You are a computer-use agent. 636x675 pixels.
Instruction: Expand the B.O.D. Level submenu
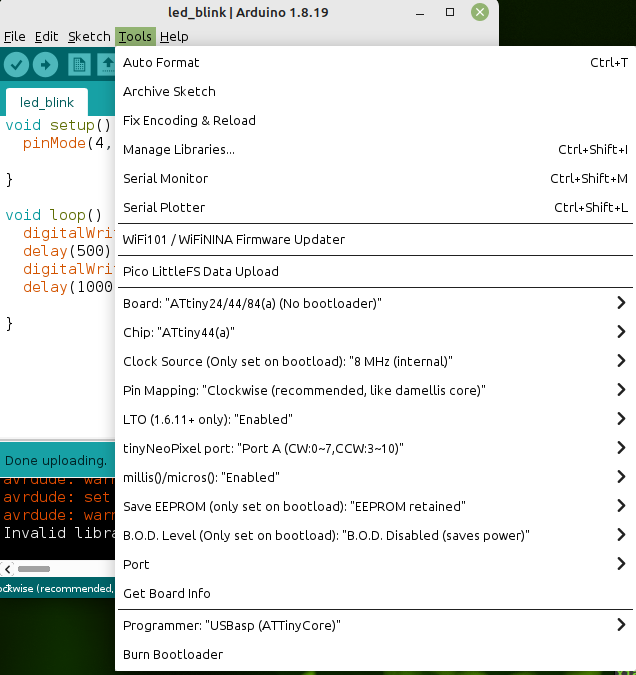pos(375,536)
